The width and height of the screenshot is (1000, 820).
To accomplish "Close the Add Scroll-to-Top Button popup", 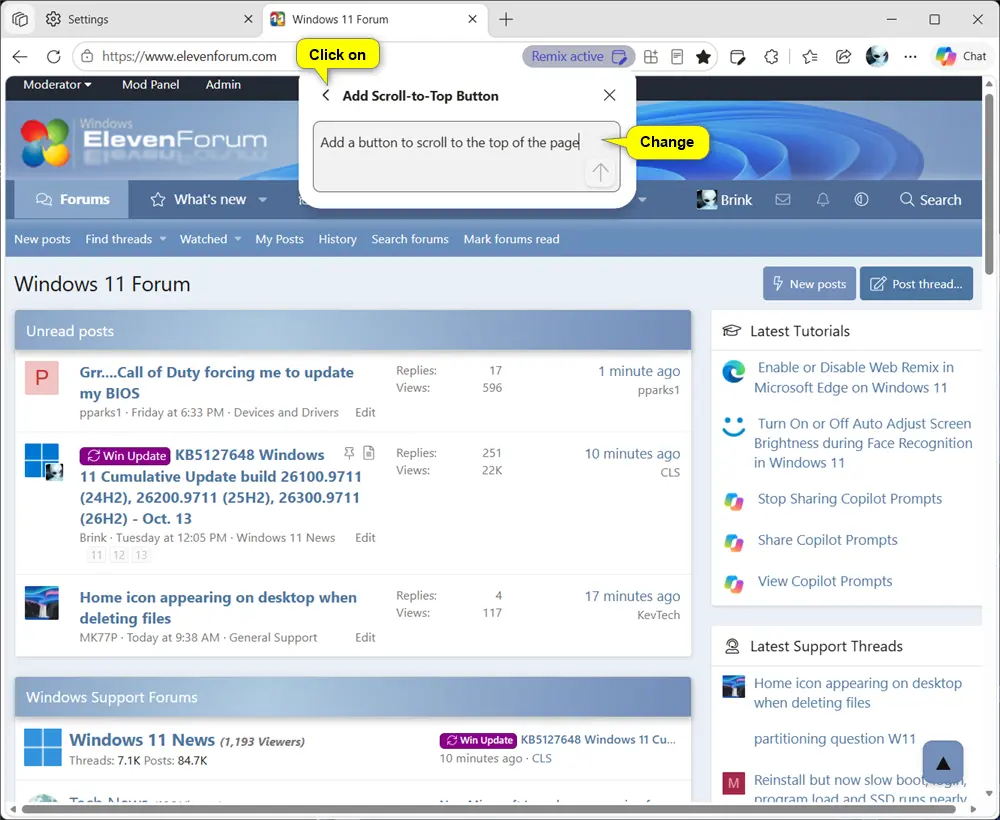I will coord(610,96).
